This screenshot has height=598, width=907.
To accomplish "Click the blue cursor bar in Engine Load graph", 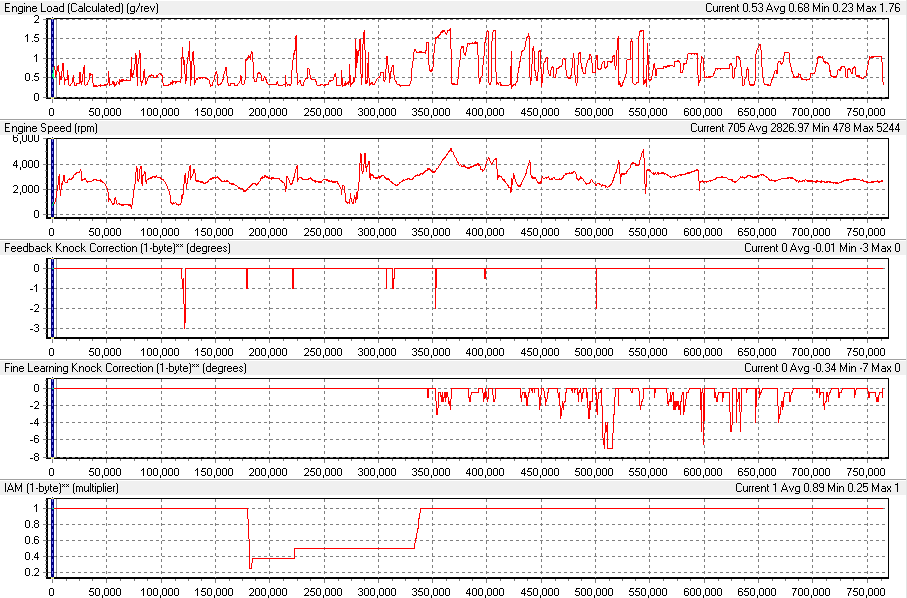I will [51, 58].
